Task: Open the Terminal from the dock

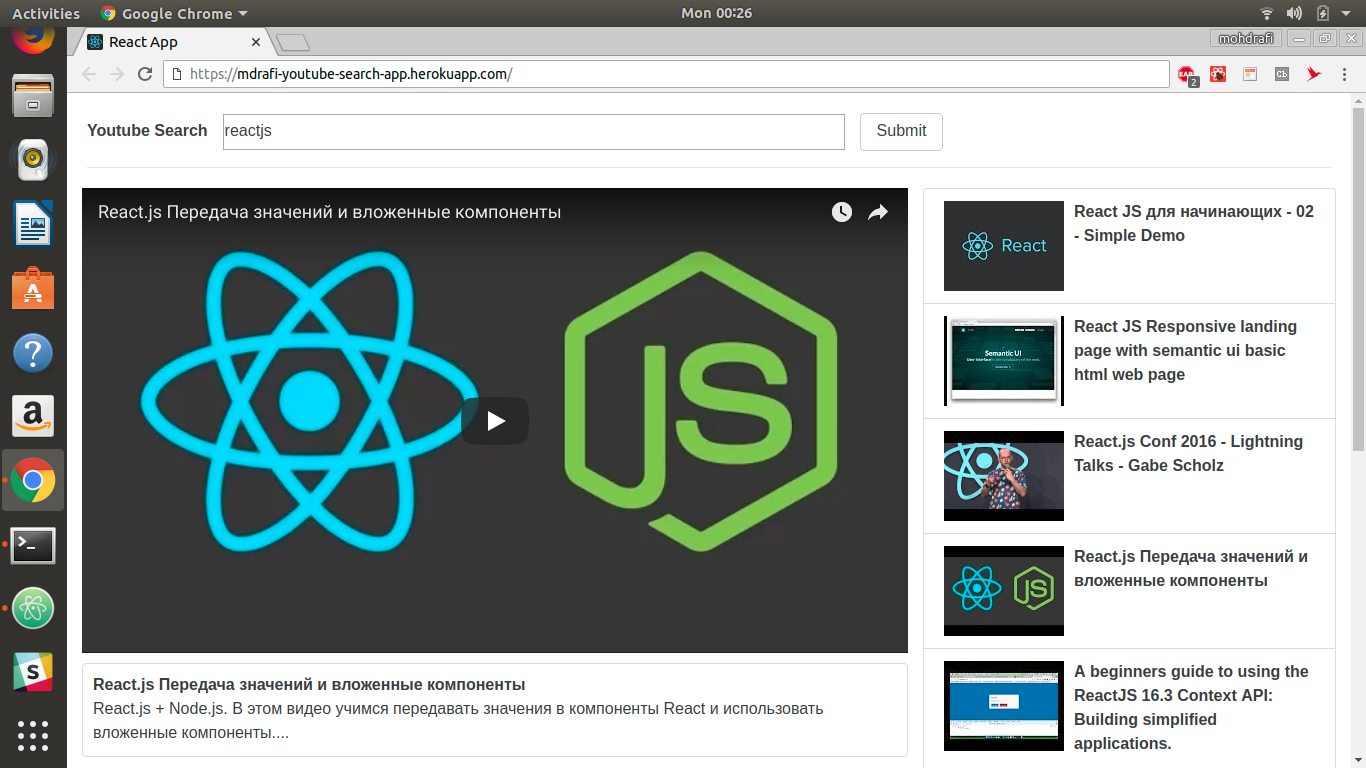Action: 33,545
